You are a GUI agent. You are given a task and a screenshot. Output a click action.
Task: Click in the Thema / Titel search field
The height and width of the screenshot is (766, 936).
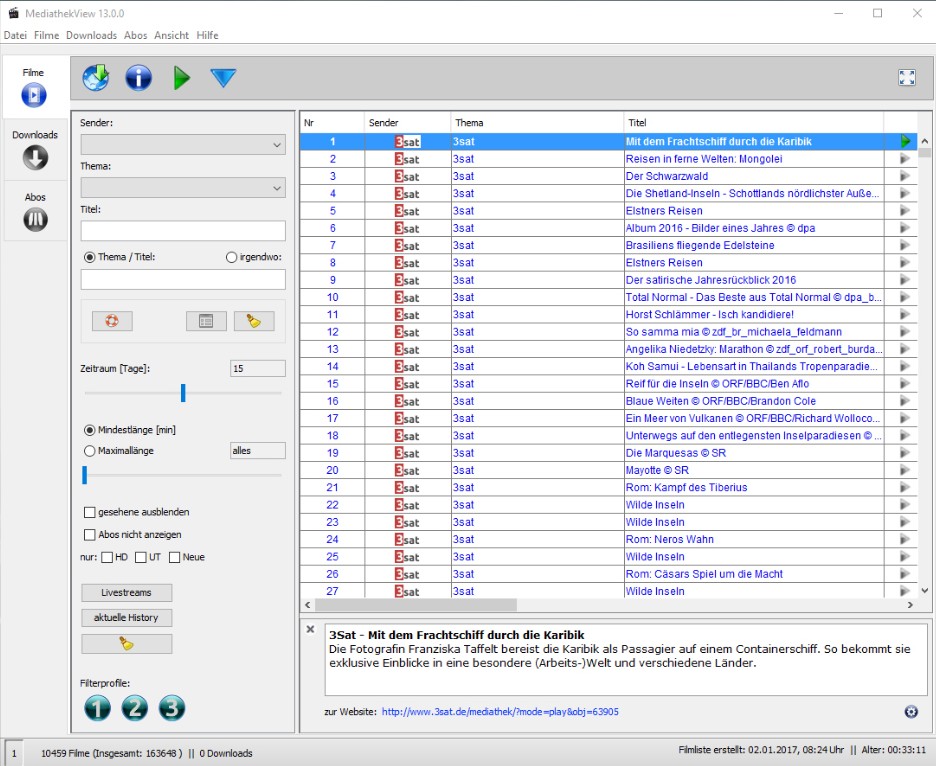coord(183,279)
